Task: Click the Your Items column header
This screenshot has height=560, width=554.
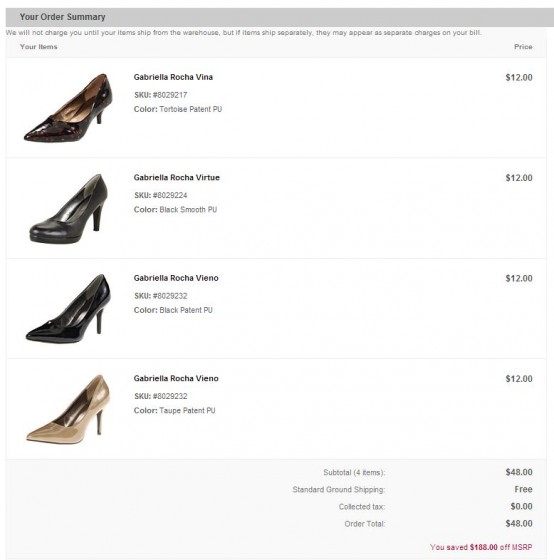Action: coord(39,47)
